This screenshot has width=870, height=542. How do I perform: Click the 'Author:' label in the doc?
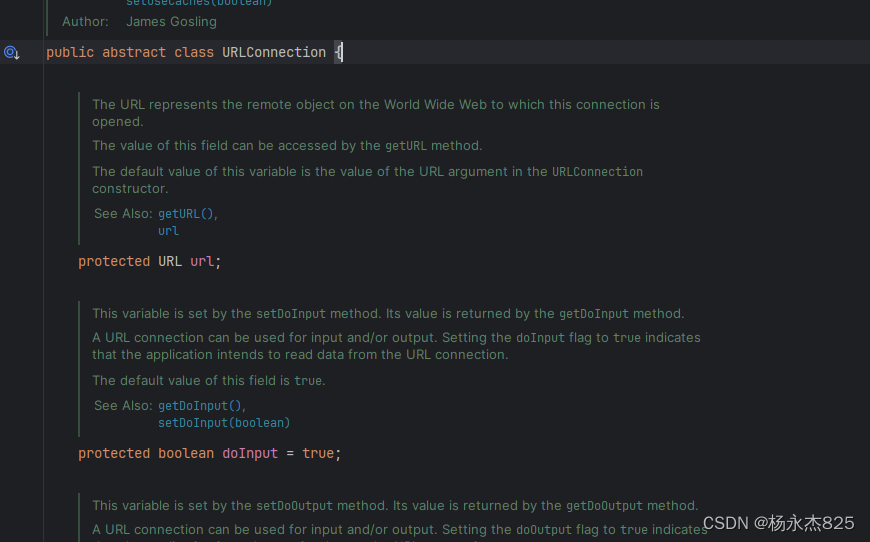coord(85,22)
